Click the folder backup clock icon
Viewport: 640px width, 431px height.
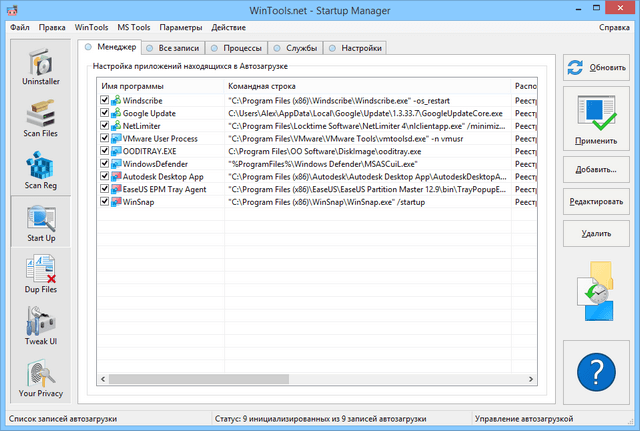pyautogui.click(x=596, y=291)
